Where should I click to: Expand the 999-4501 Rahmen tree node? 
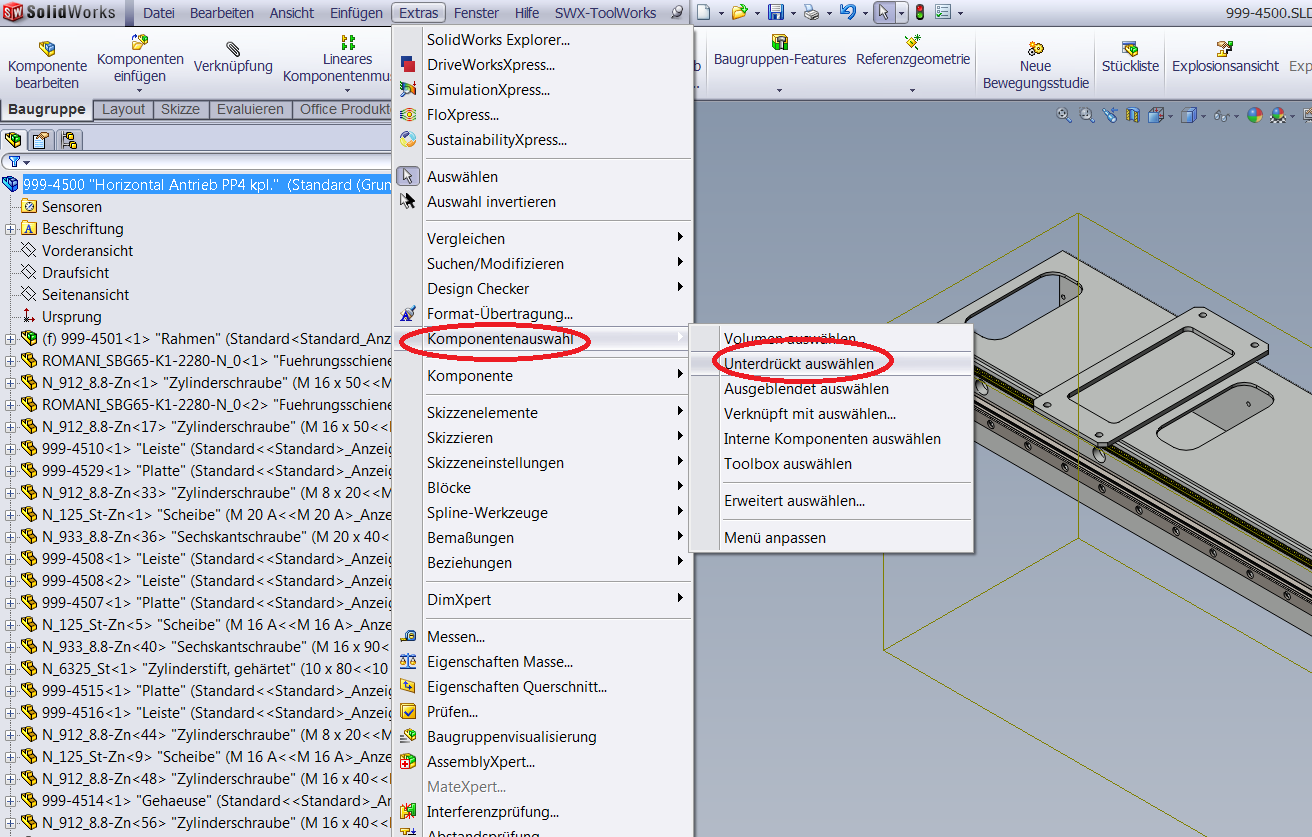point(10,339)
